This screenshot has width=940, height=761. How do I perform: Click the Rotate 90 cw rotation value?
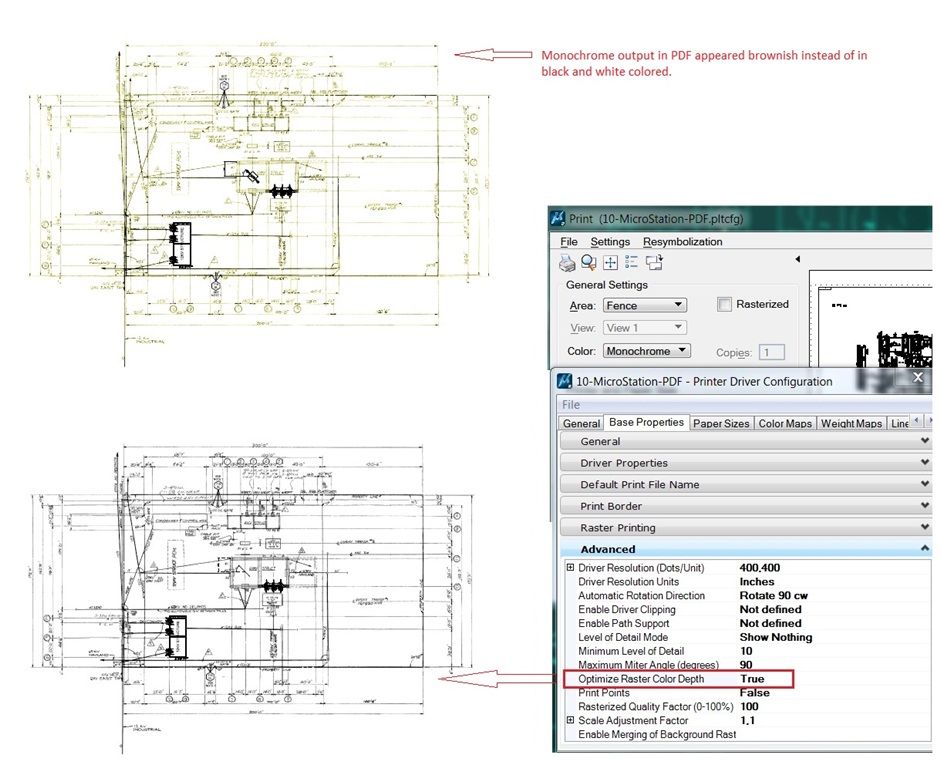(773, 595)
